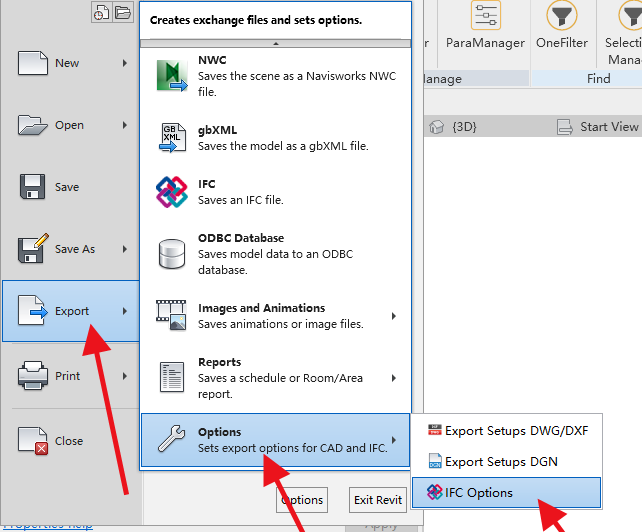642x532 pixels.
Task: Click the Exit Revit button
Action: click(377, 500)
